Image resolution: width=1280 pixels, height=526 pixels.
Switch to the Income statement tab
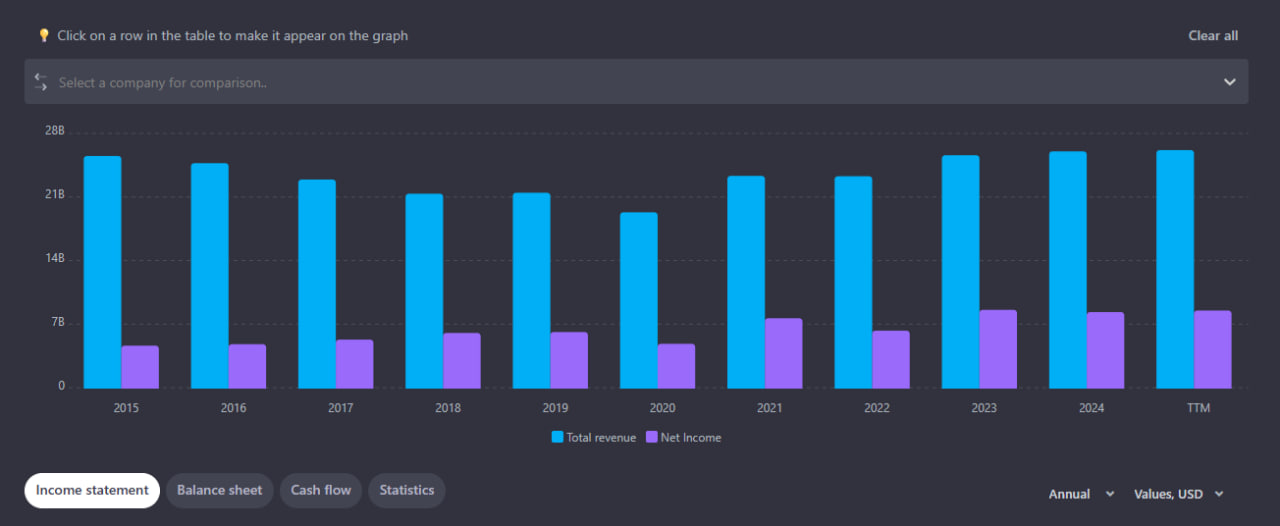click(92, 490)
